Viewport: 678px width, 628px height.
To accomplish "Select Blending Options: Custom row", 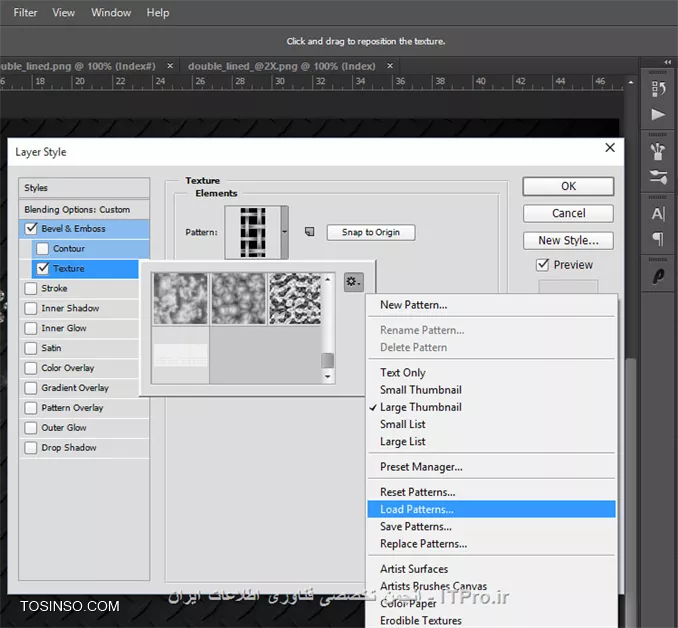I will click(x=84, y=209).
